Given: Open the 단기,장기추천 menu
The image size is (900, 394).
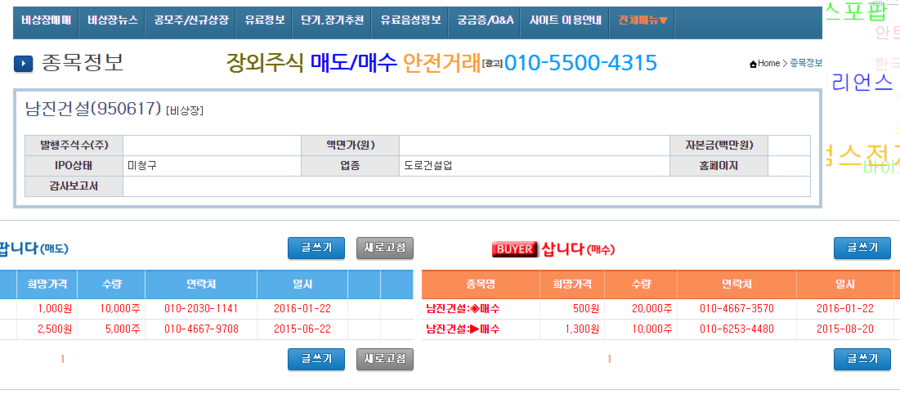Looking at the screenshot, I should point(332,20).
